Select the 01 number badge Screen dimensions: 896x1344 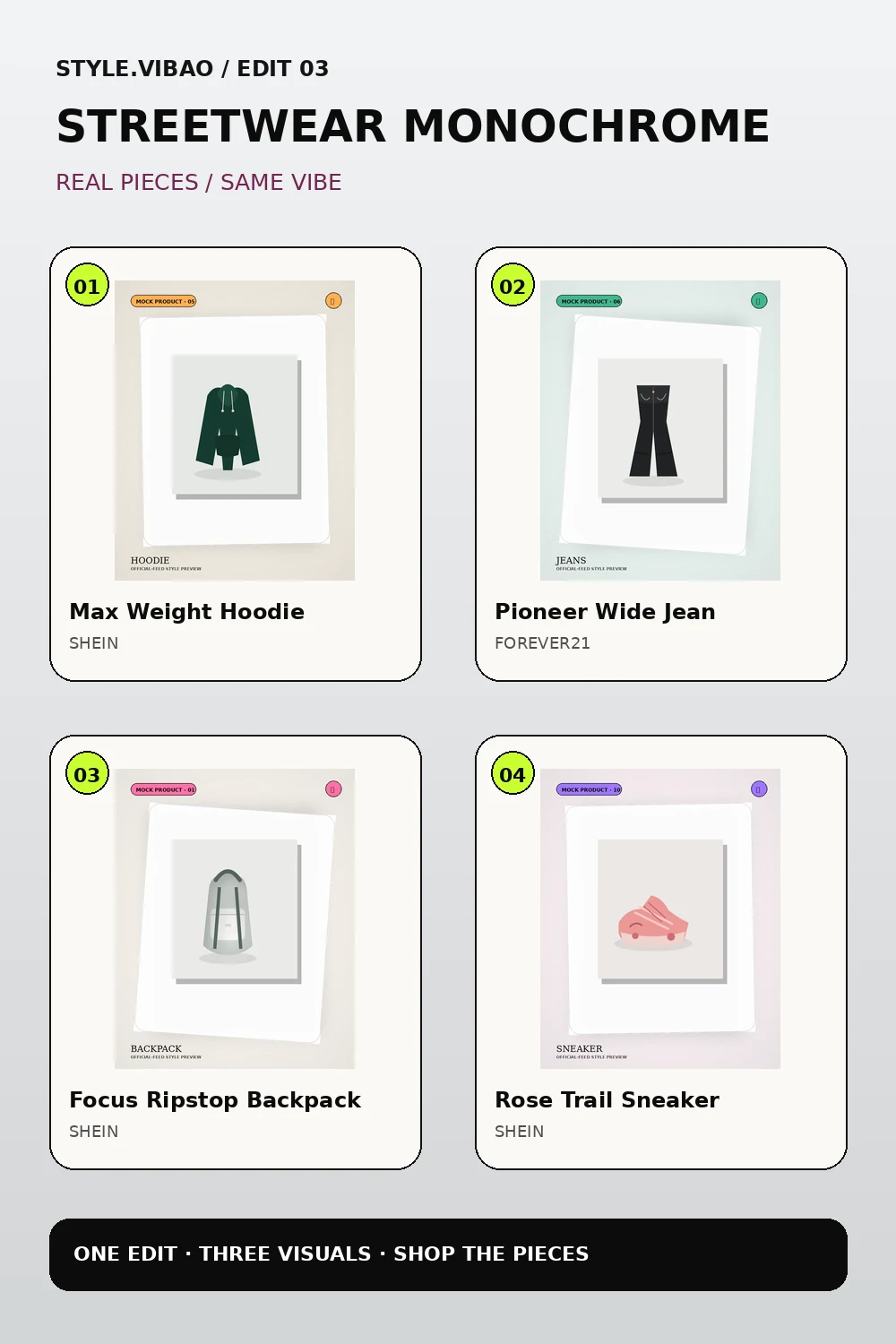87,286
